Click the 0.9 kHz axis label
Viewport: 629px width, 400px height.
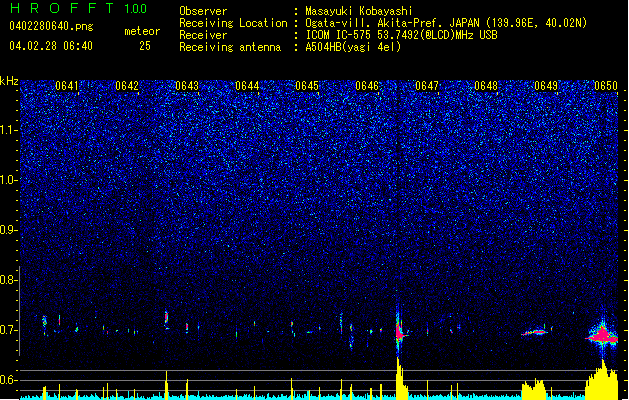click(x=8, y=230)
